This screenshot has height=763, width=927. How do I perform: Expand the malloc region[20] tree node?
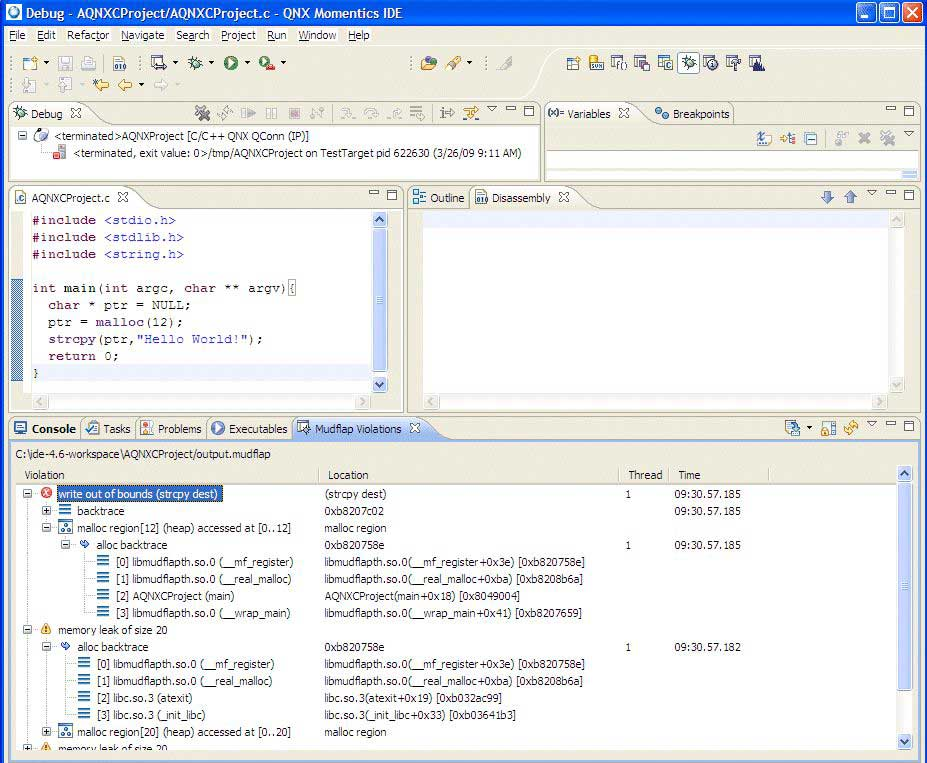point(46,732)
